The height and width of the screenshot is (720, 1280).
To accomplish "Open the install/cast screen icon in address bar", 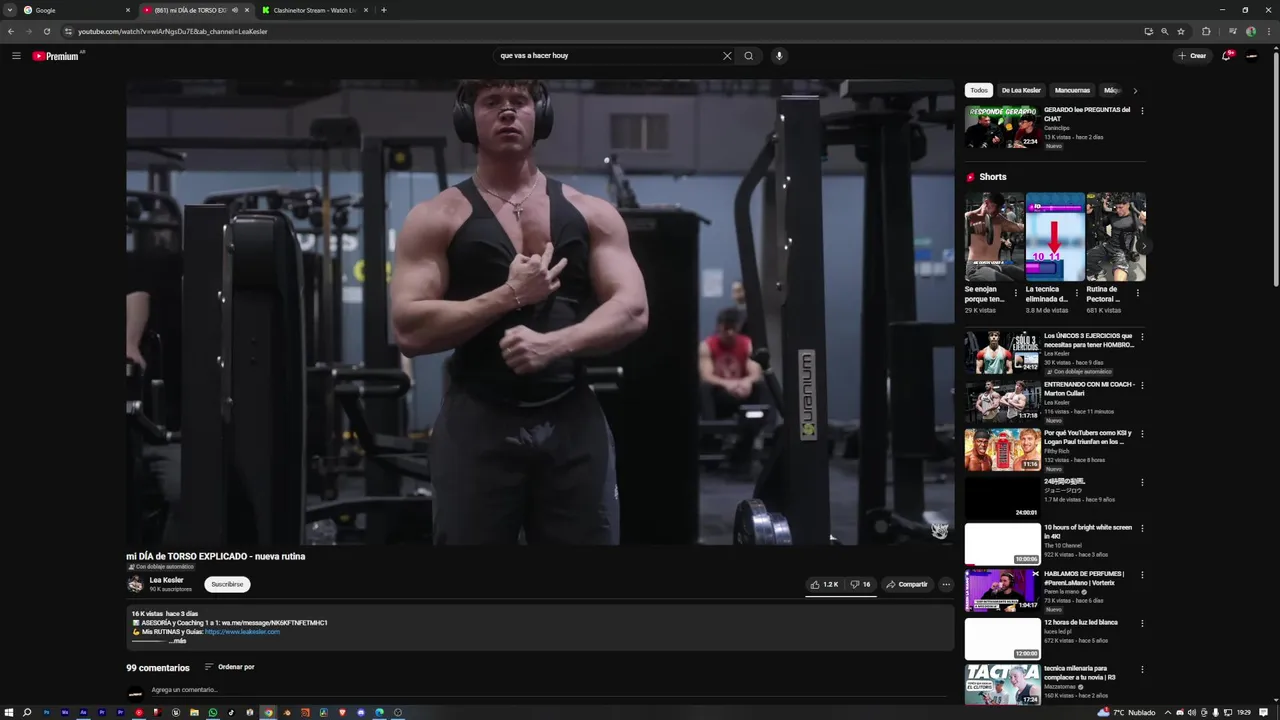I will click(1148, 31).
